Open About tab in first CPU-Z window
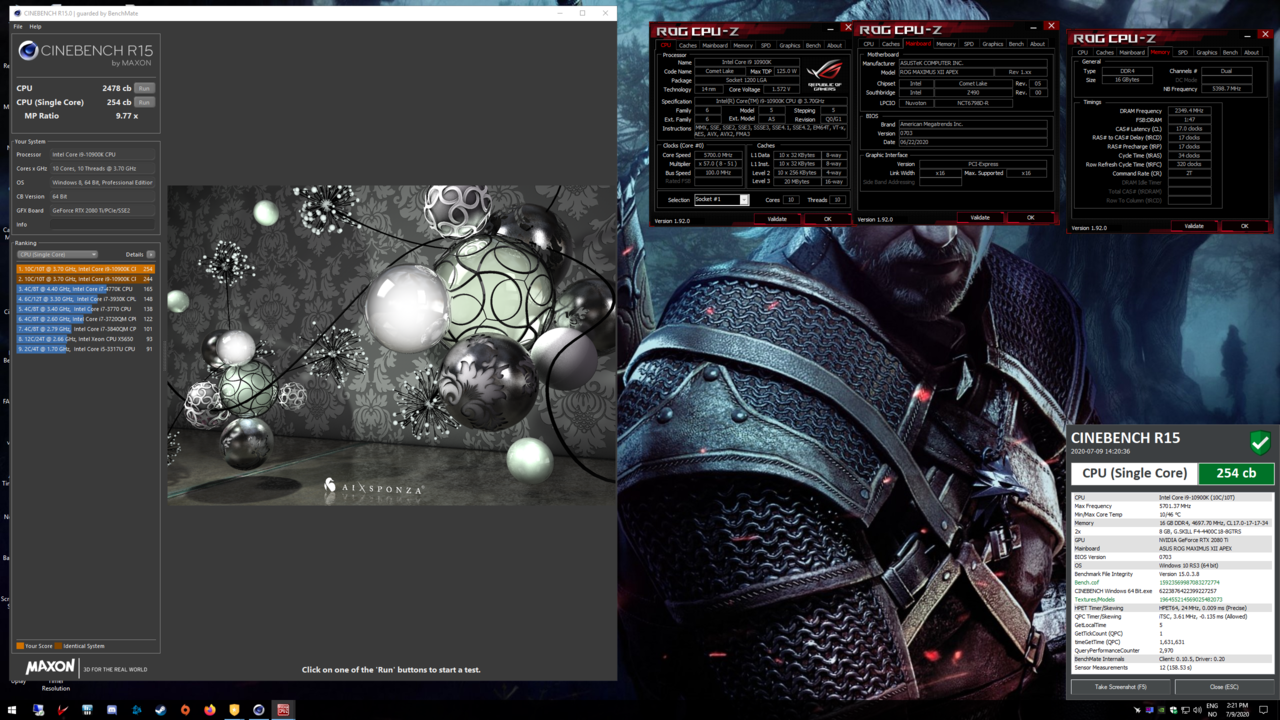The width and height of the screenshot is (1280, 720). 834,45
